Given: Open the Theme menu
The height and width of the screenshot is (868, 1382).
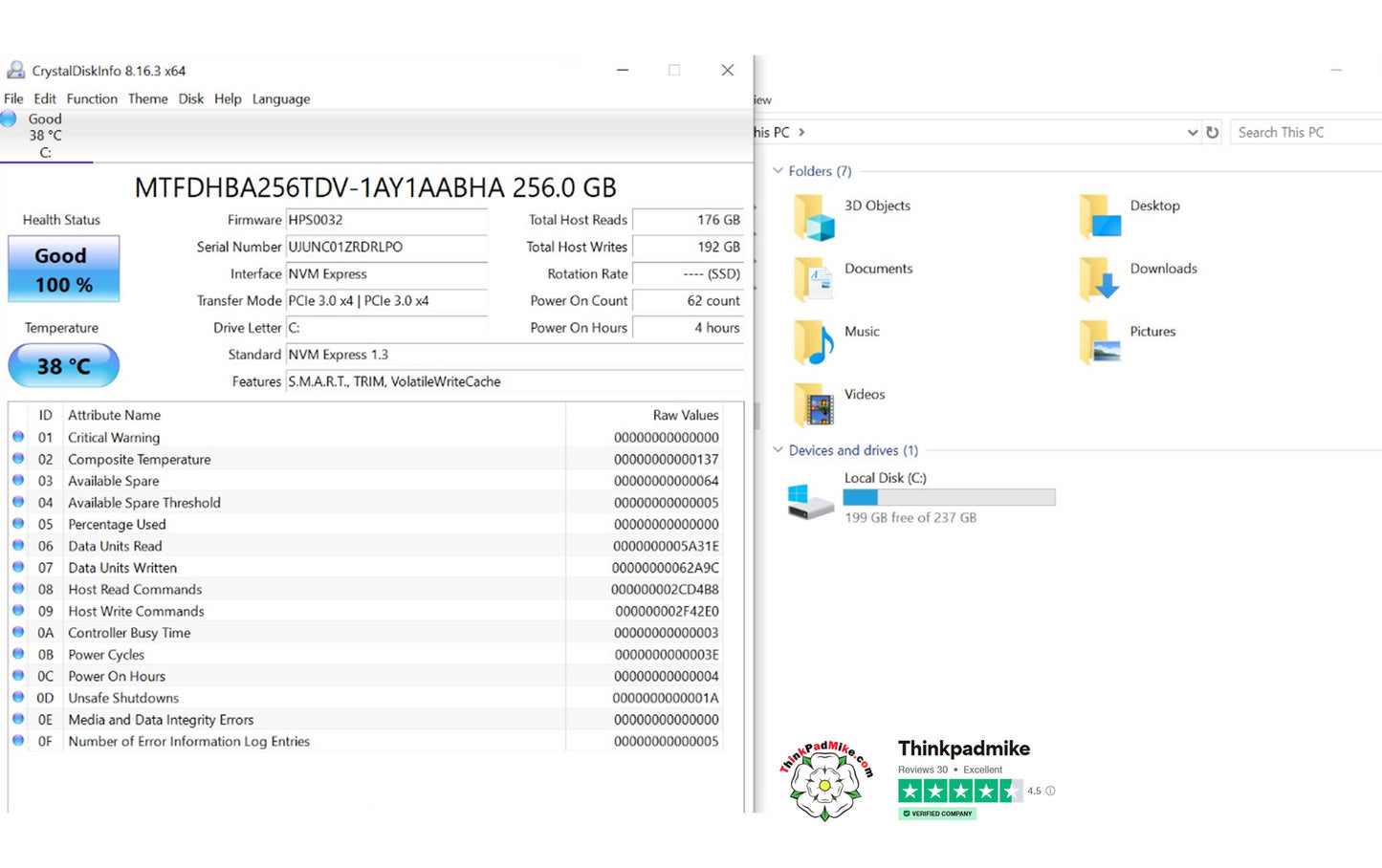Looking at the screenshot, I should coord(147,98).
